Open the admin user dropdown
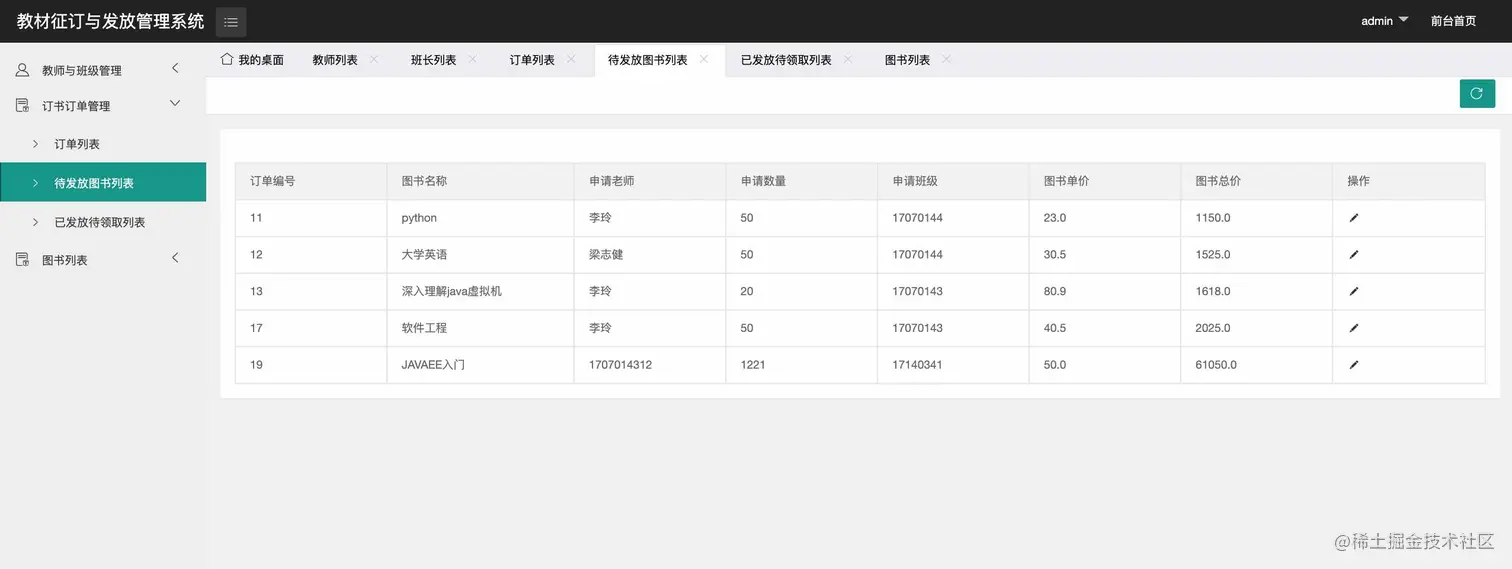 (1385, 21)
